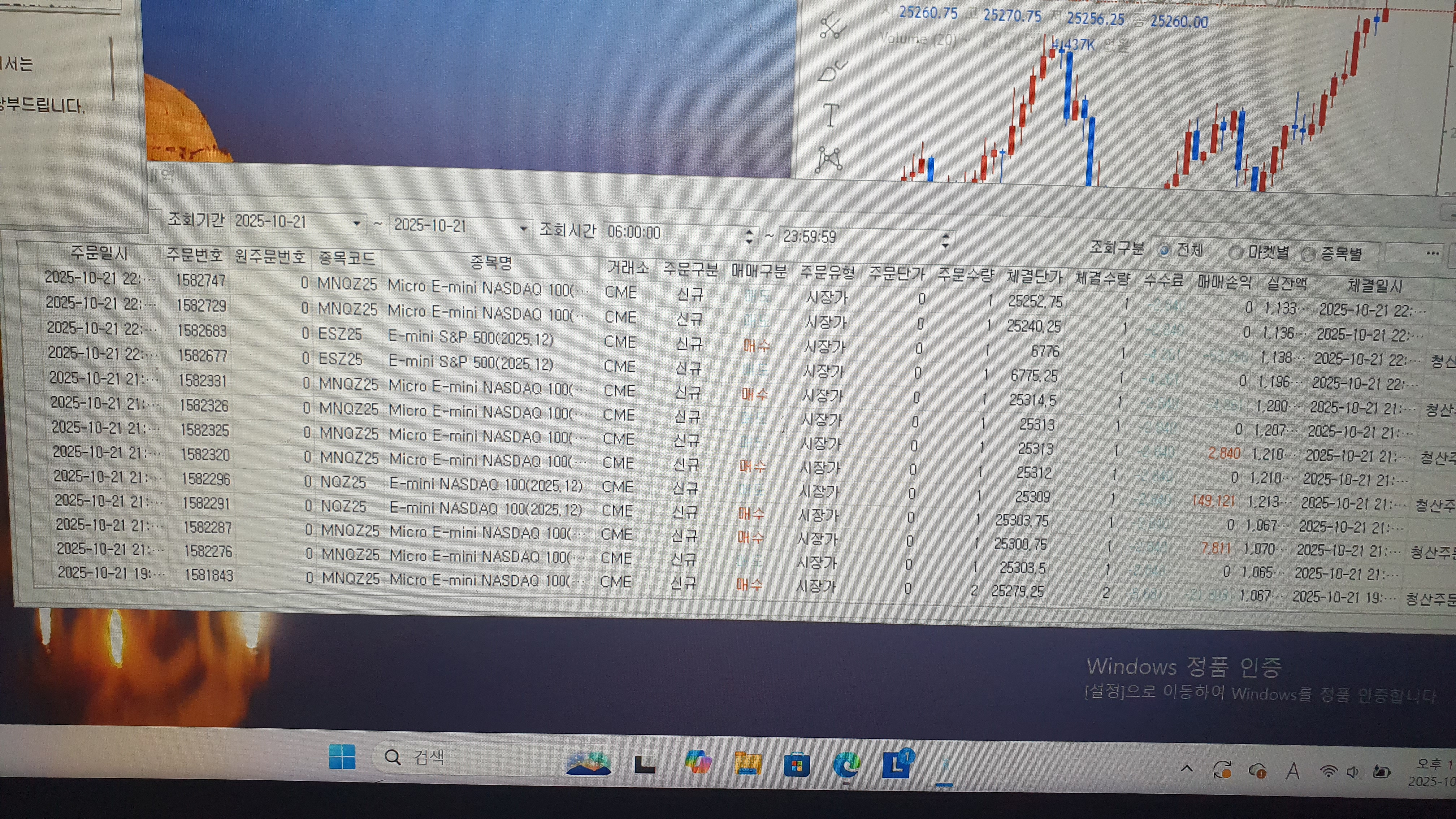Select order number 1582683 cell
This screenshot has width=1456, height=819.
pos(202,330)
